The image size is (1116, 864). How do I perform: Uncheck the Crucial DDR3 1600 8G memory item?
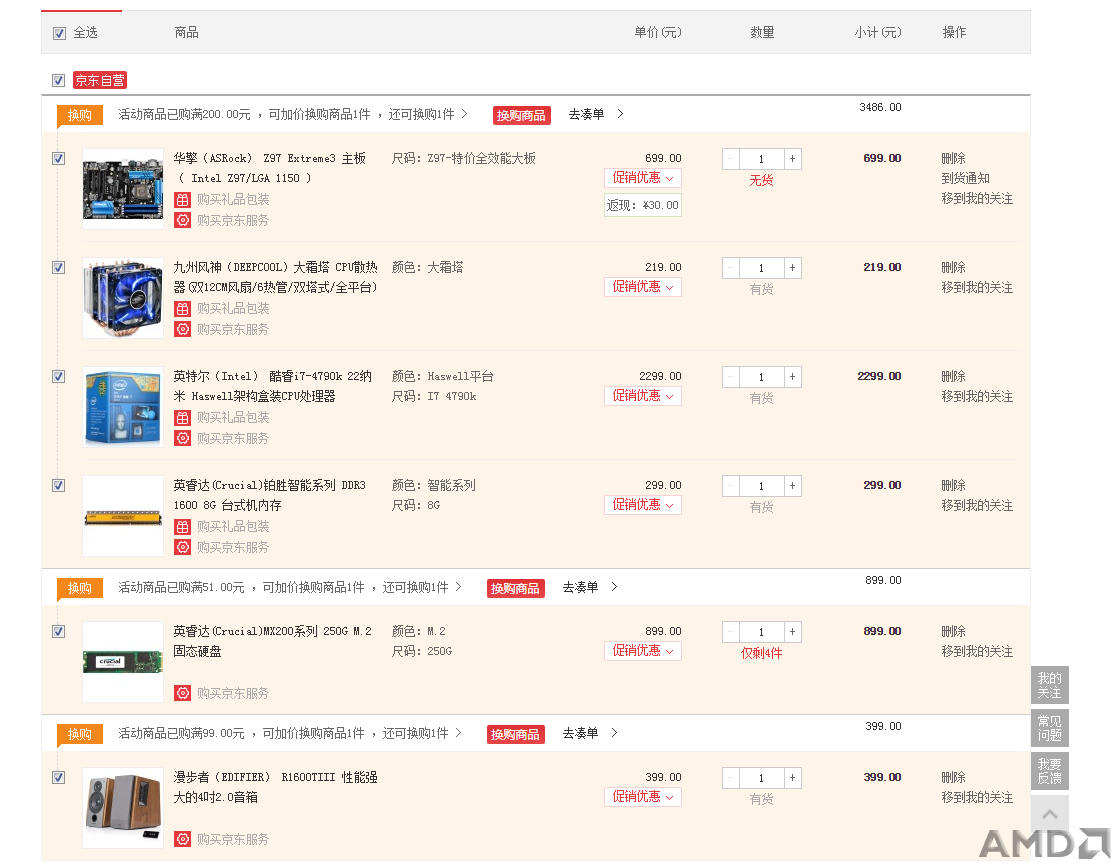click(58, 485)
